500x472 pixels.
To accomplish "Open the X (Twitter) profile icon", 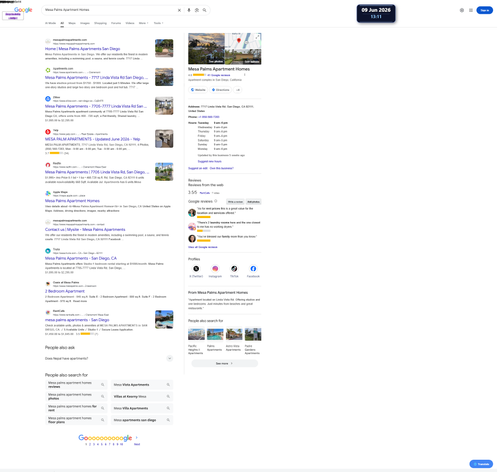I will point(197,270).
